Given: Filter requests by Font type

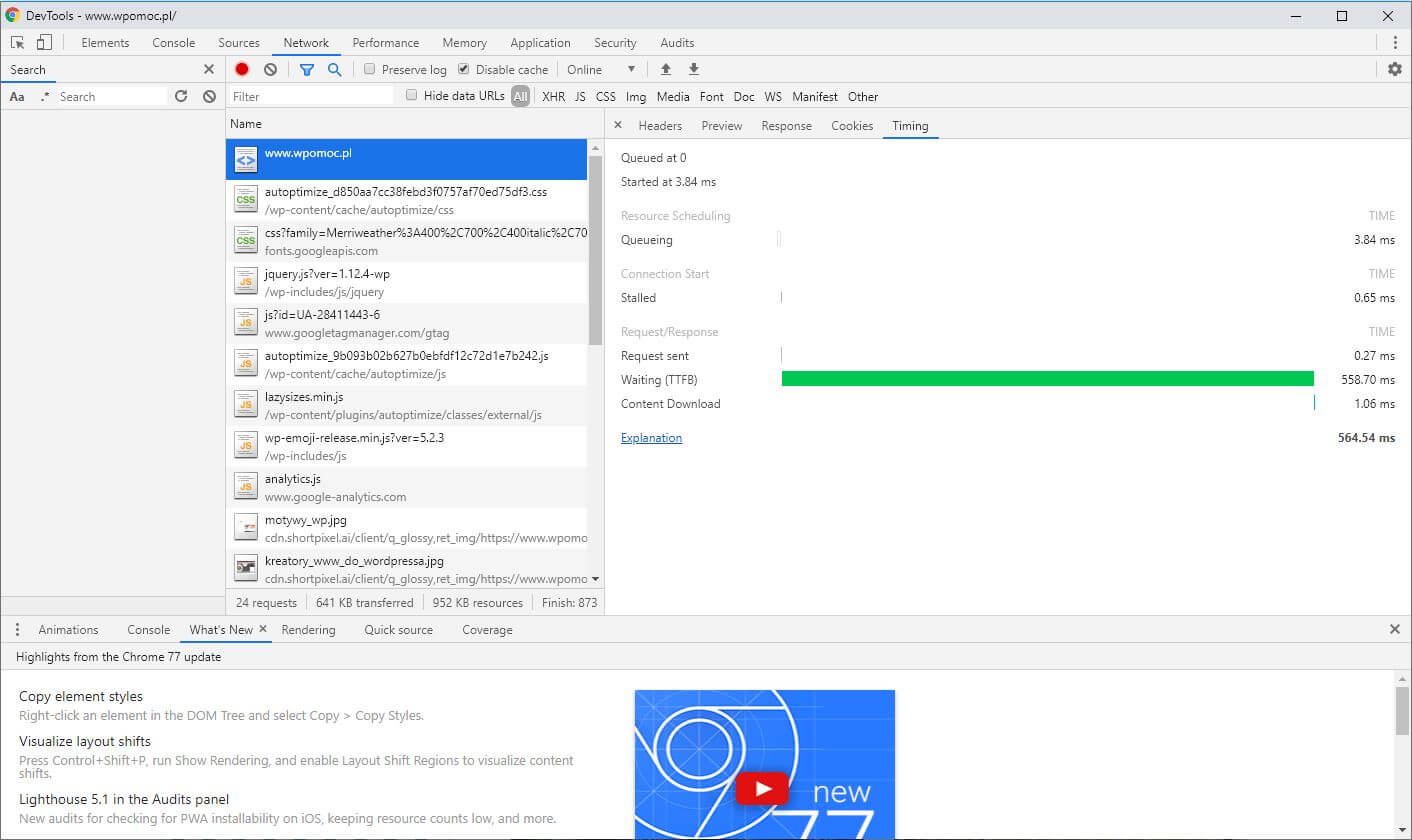Looking at the screenshot, I should 712,97.
